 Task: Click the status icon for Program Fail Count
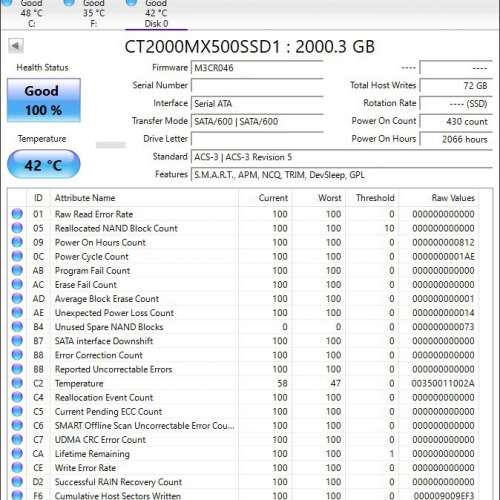pyautogui.click(x=17, y=270)
